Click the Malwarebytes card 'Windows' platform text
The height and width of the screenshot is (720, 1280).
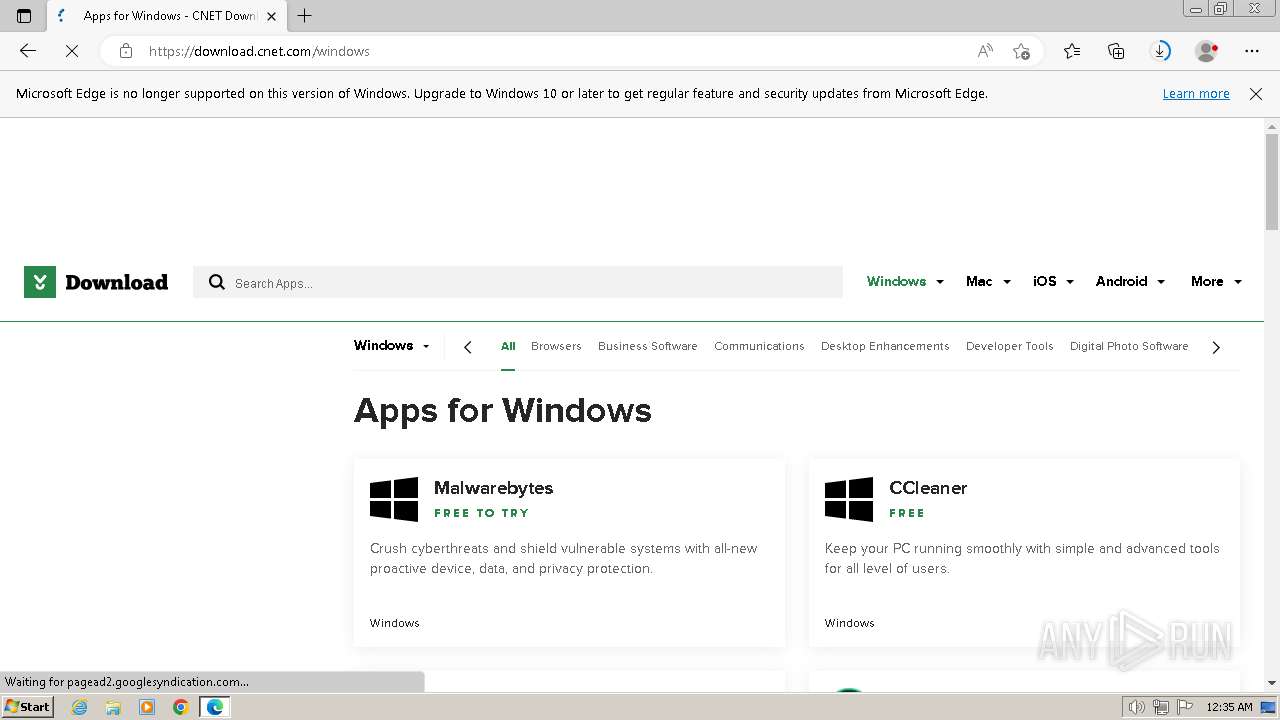tap(395, 623)
